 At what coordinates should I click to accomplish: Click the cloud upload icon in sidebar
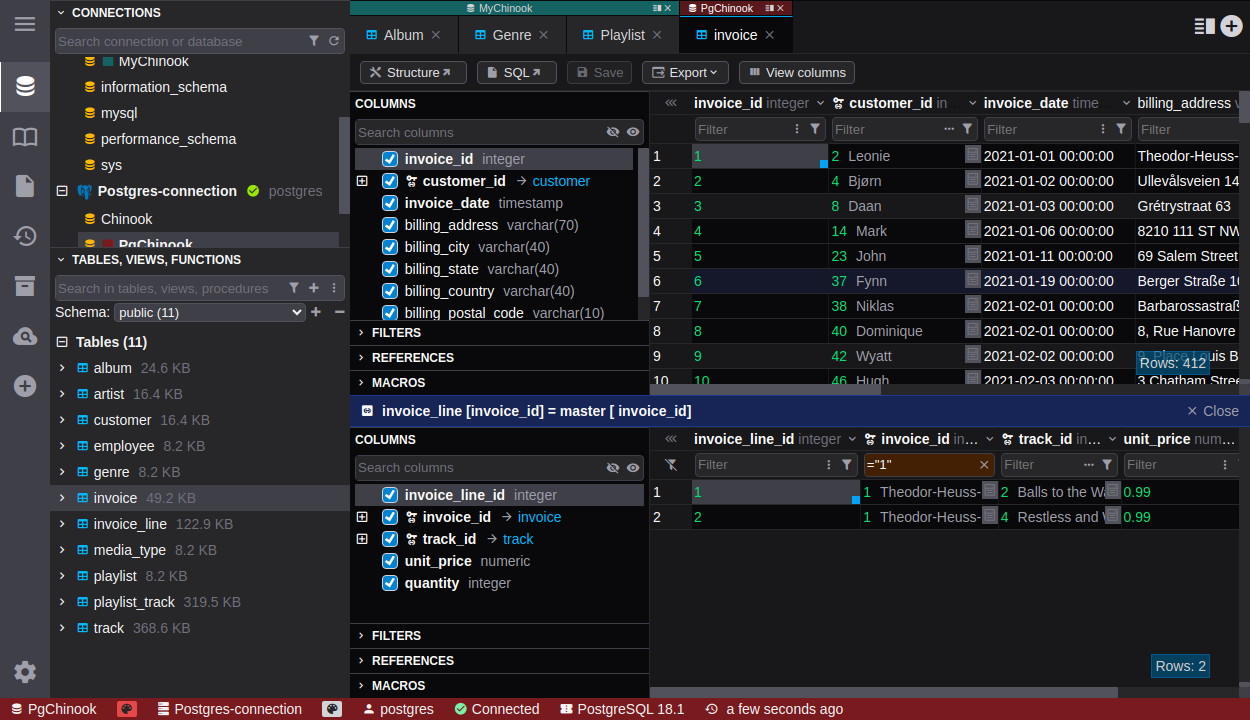[25, 336]
